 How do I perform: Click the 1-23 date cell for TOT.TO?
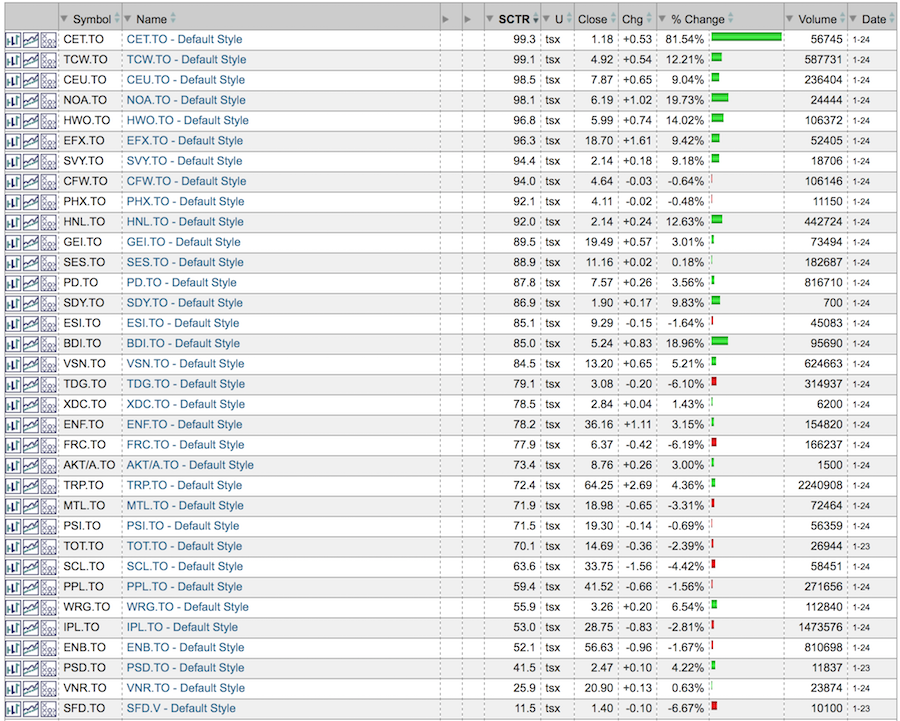pos(862,546)
